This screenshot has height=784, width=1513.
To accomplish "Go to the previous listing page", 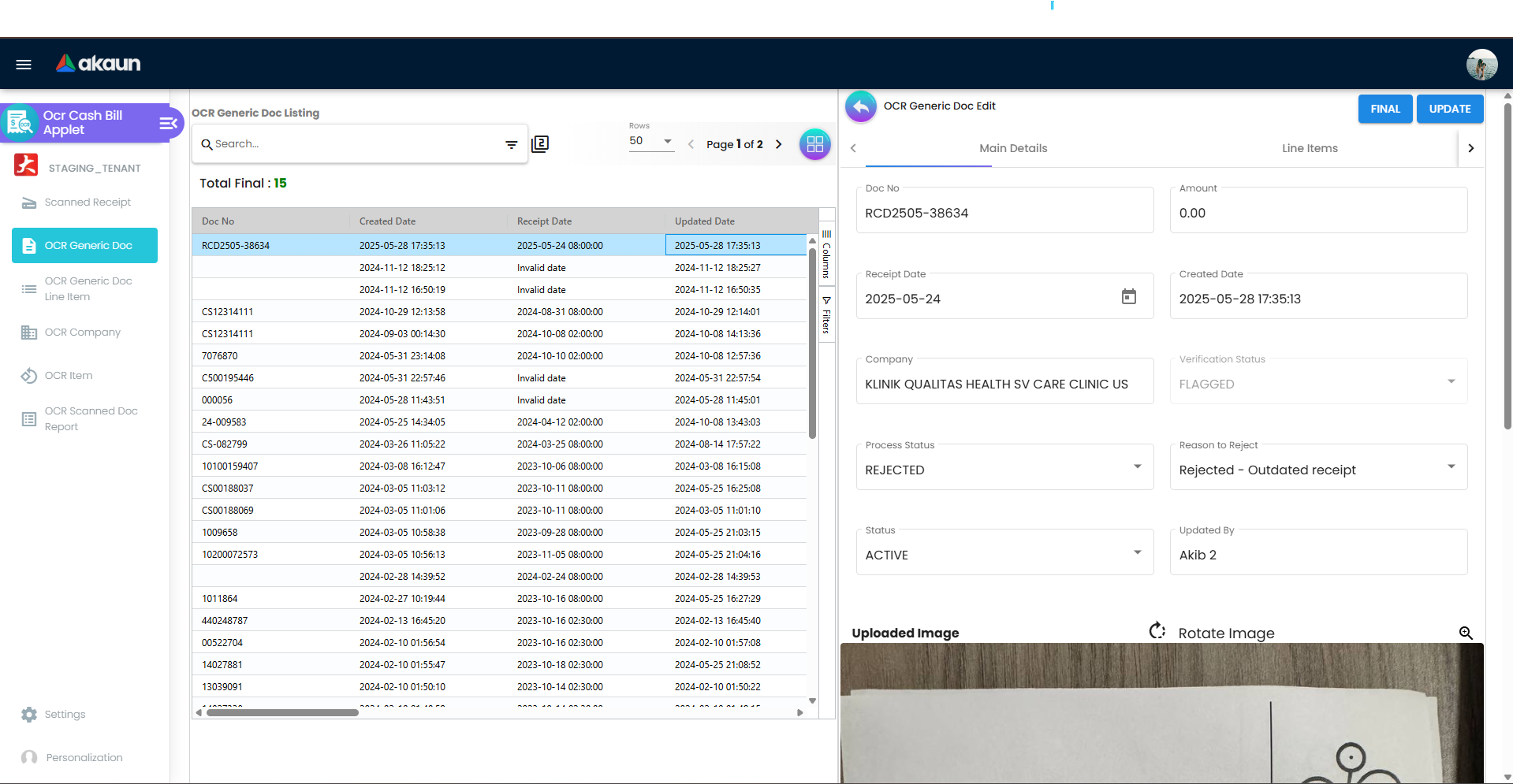I will (691, 144).
